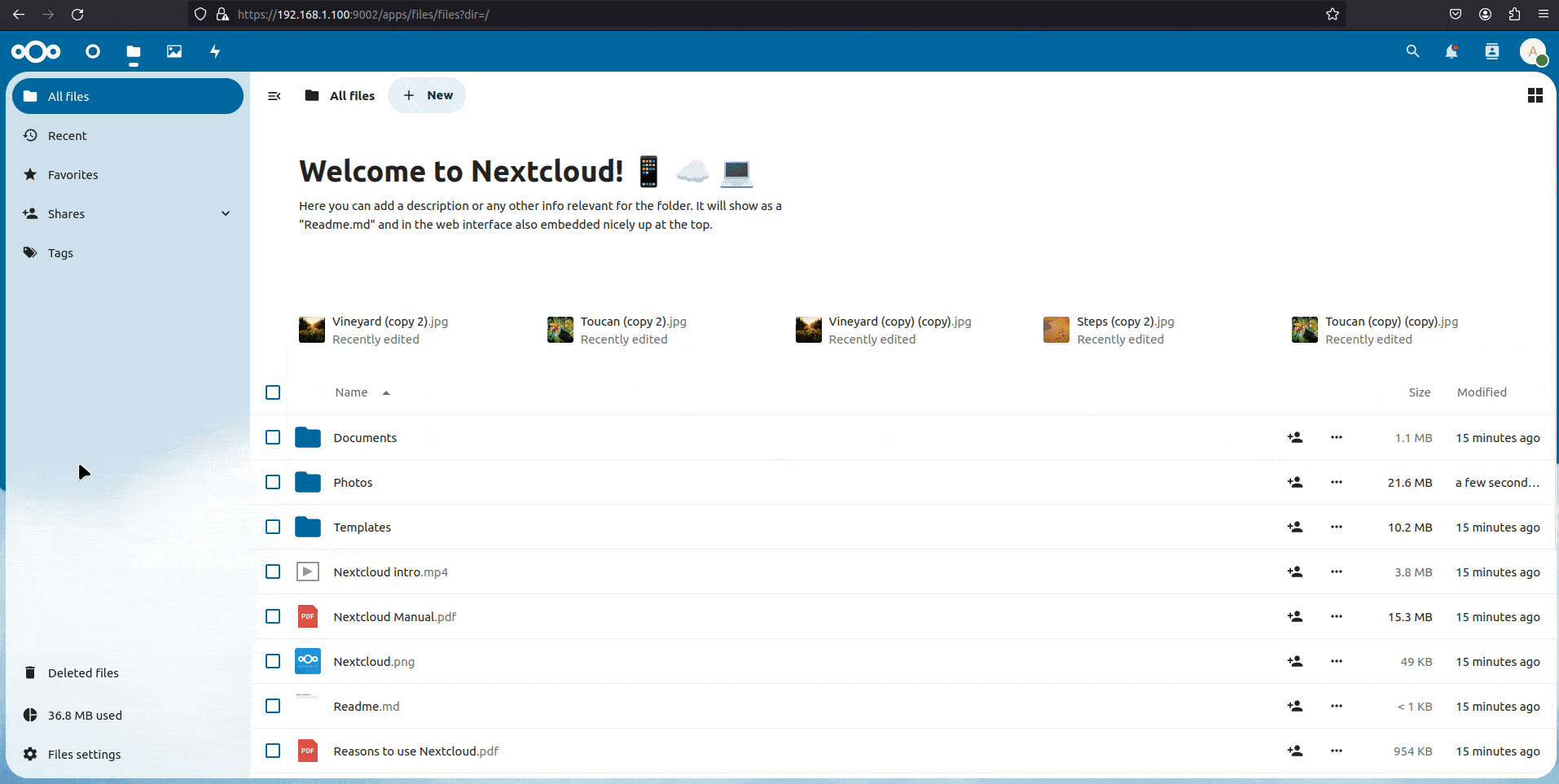Image resolution: width=1559 pixels, height=784 pixels.
Task: Select the Documents folder checkbox
Action: [273, 437]
